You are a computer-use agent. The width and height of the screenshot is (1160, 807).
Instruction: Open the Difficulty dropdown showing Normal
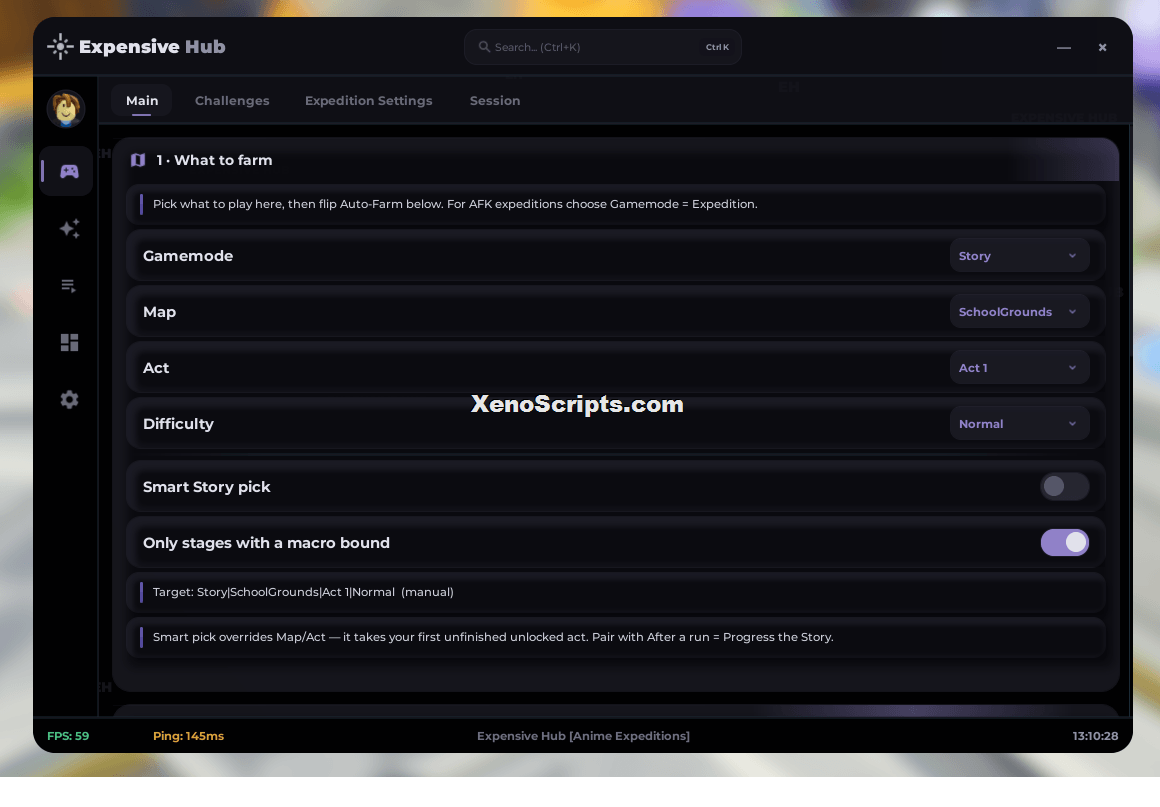pyautogui.click(x=1019, y=424)
